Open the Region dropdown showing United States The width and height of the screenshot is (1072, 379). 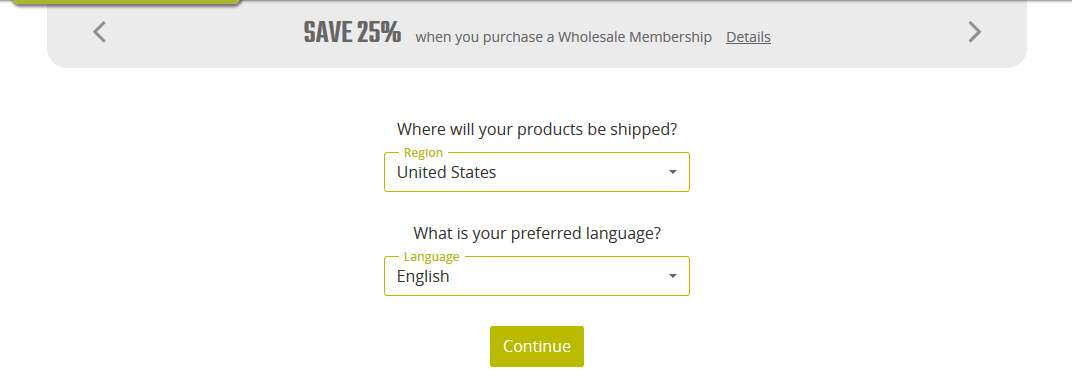click(x=537, y=172)
